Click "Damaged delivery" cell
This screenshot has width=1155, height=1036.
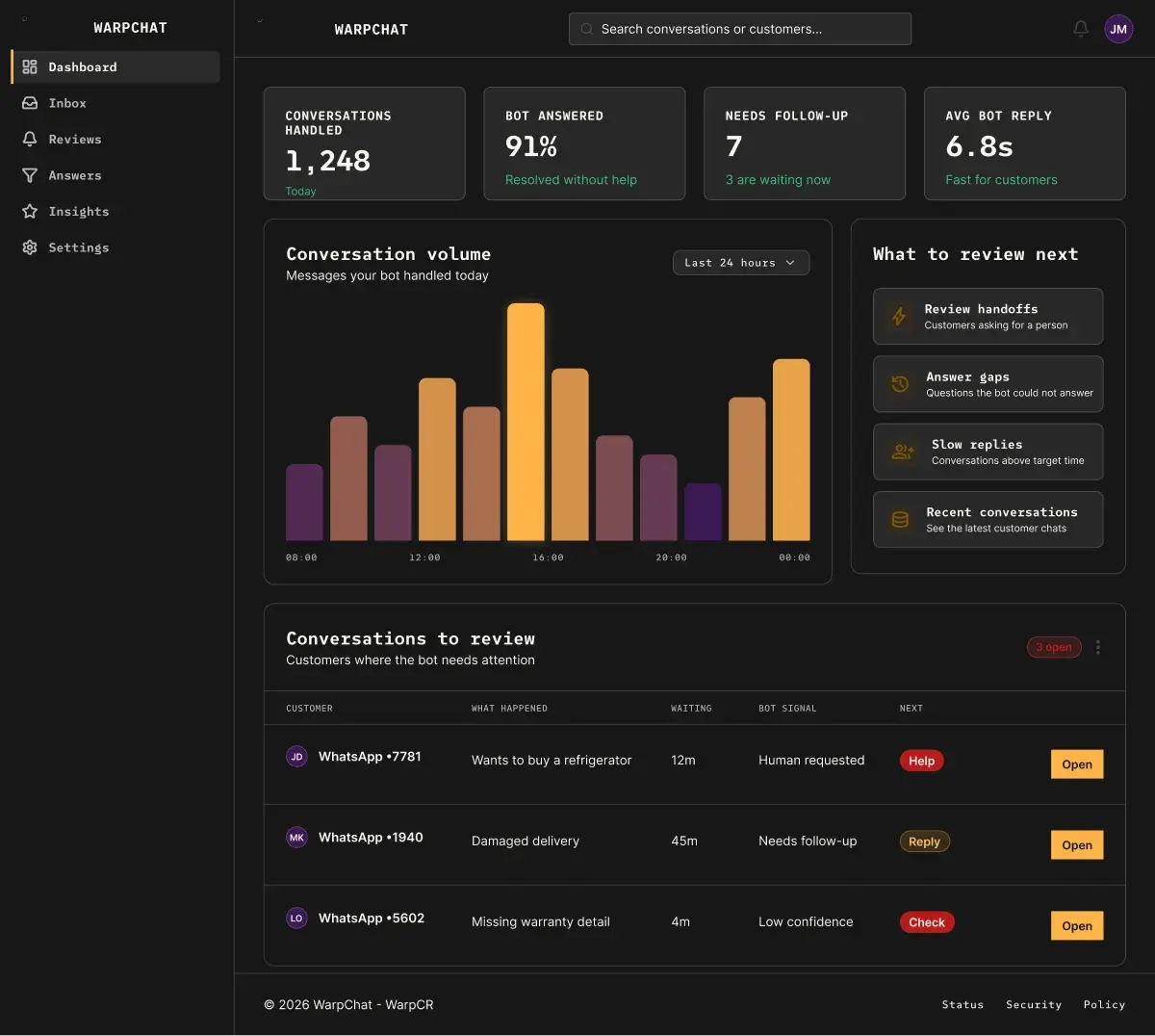tap(526, 842)
